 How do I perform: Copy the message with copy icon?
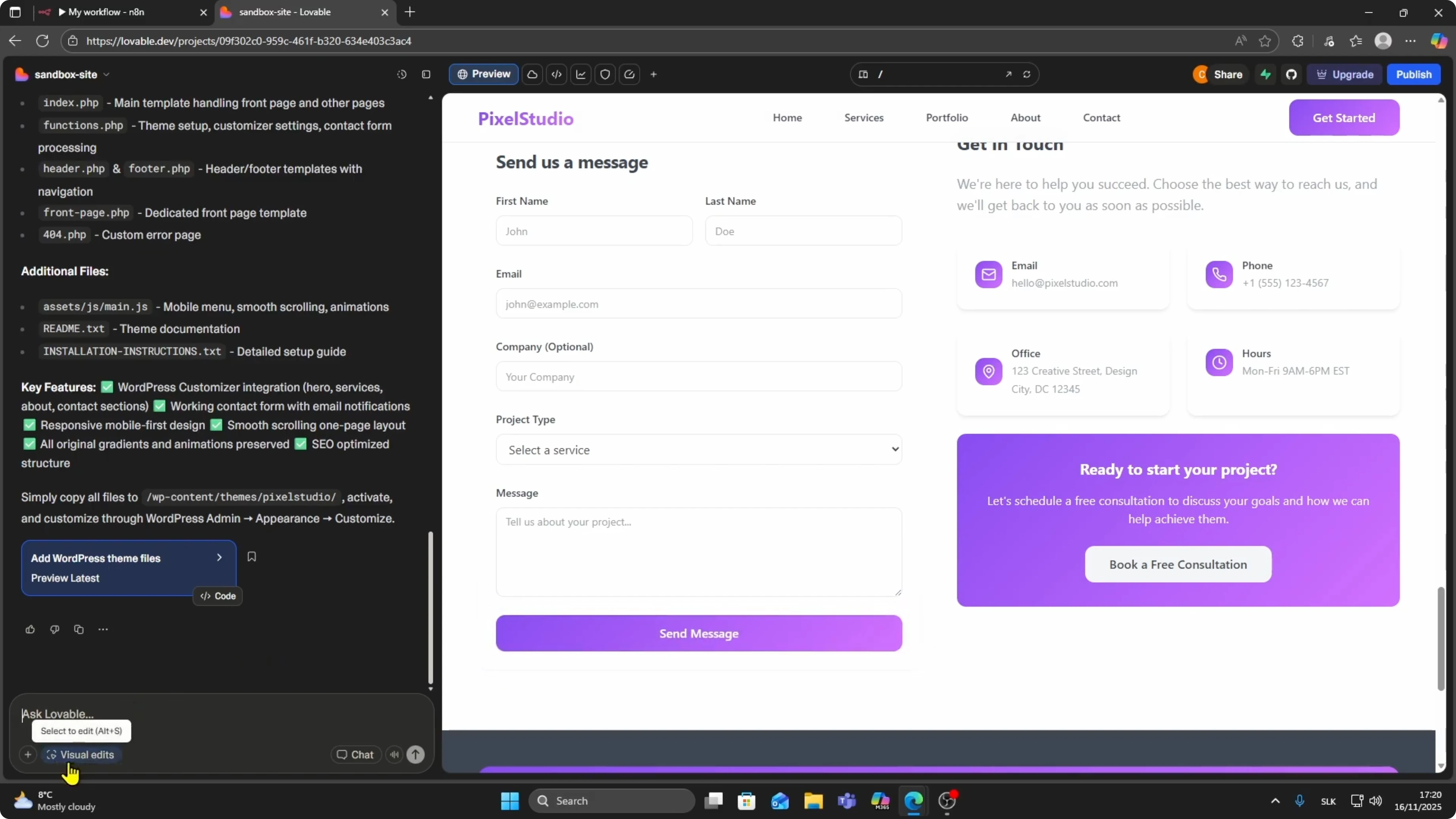pyautogui.click(x=79, y=629)
